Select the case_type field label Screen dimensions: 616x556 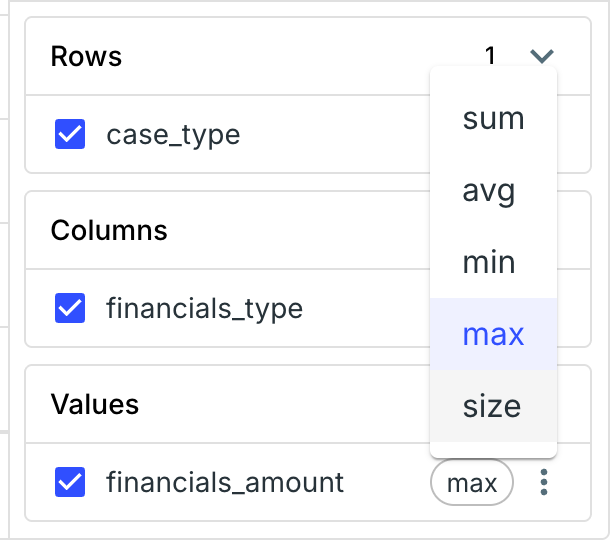point(173,135)
